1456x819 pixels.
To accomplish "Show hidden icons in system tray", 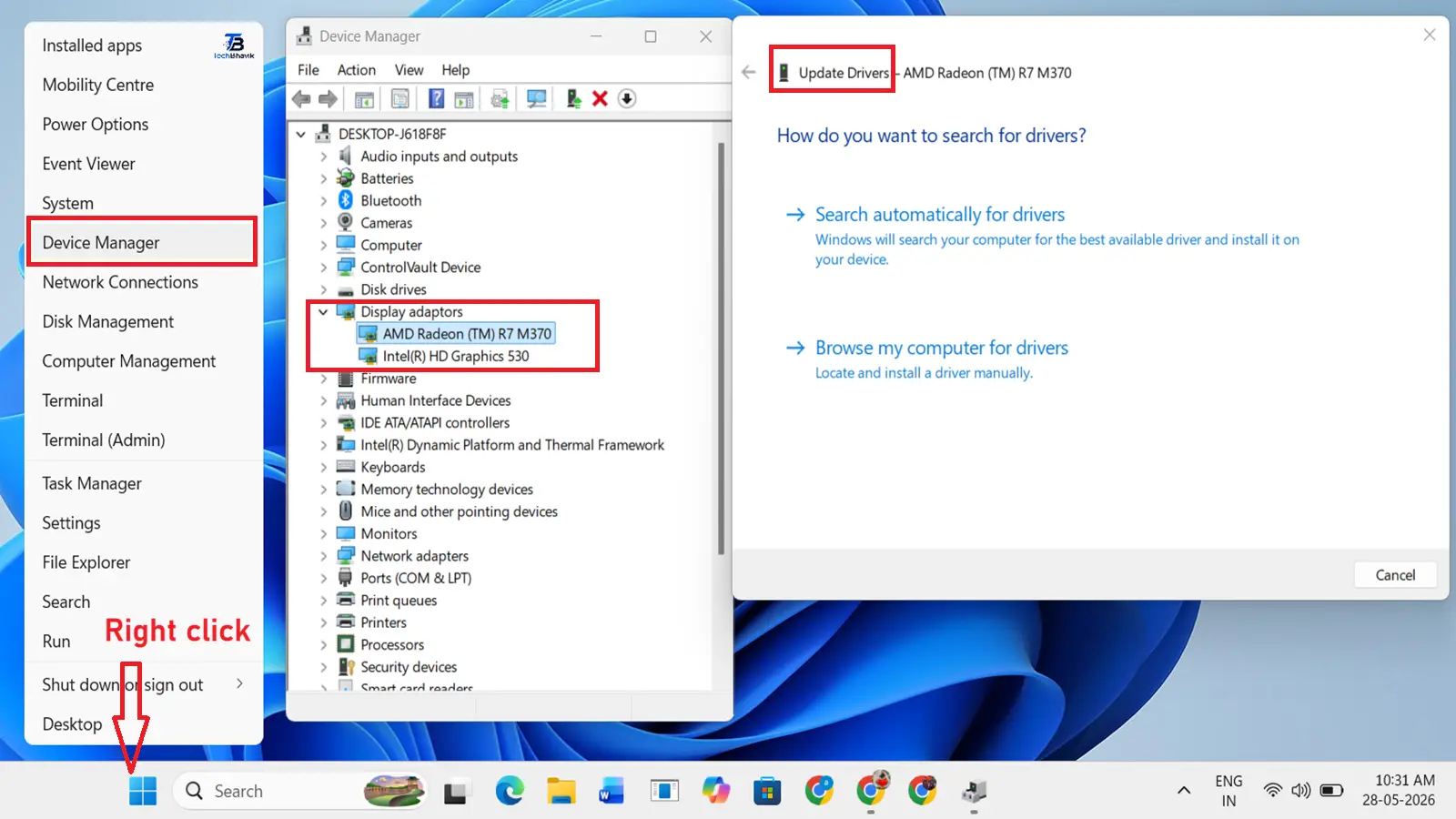I will coord(1184,791).
